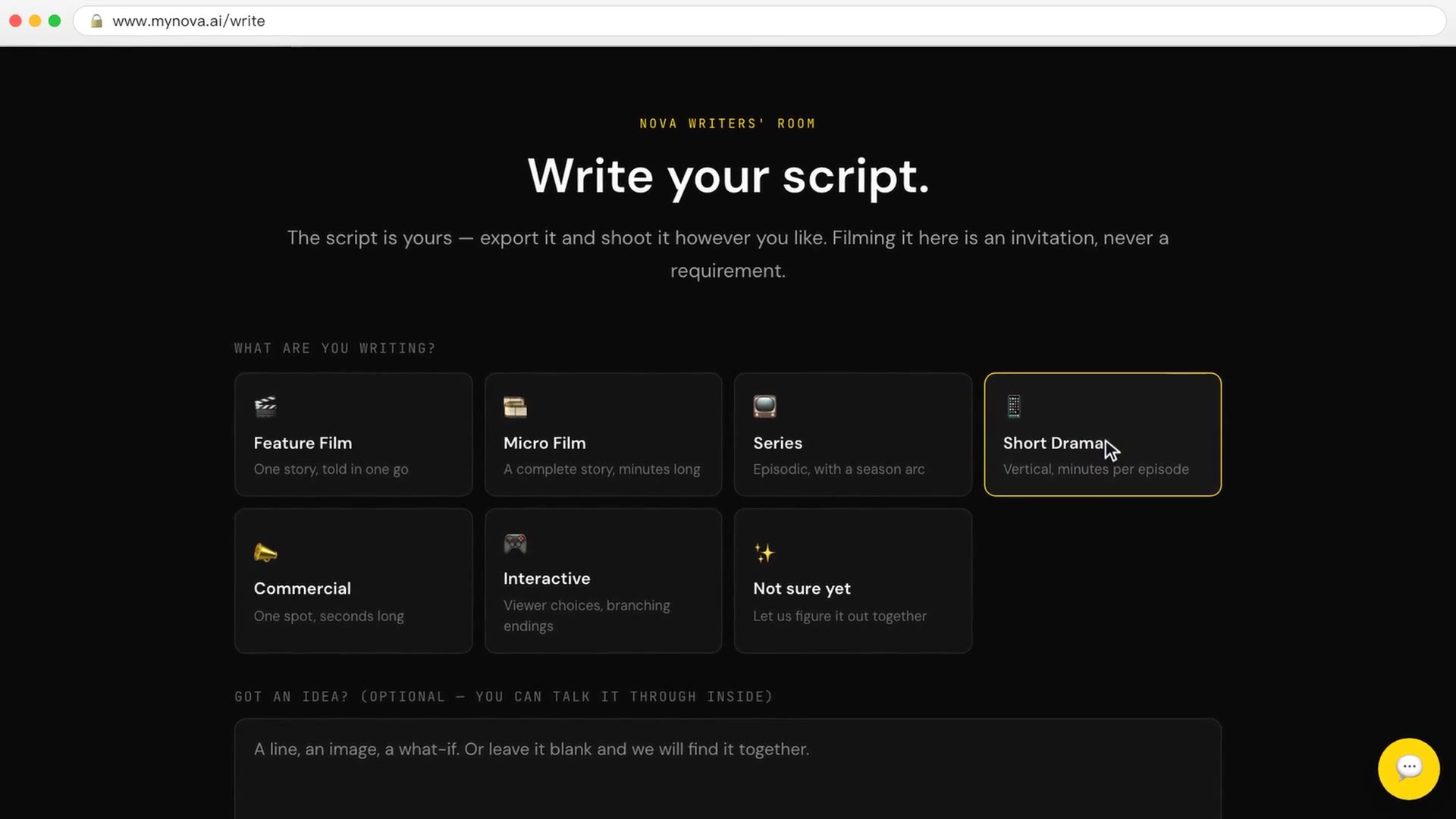Click "Viewer choices, branching endings" text
Image resolution: width=1456 pixels, height=819 pixels.
pyautogui.click(x=586, y=616)
